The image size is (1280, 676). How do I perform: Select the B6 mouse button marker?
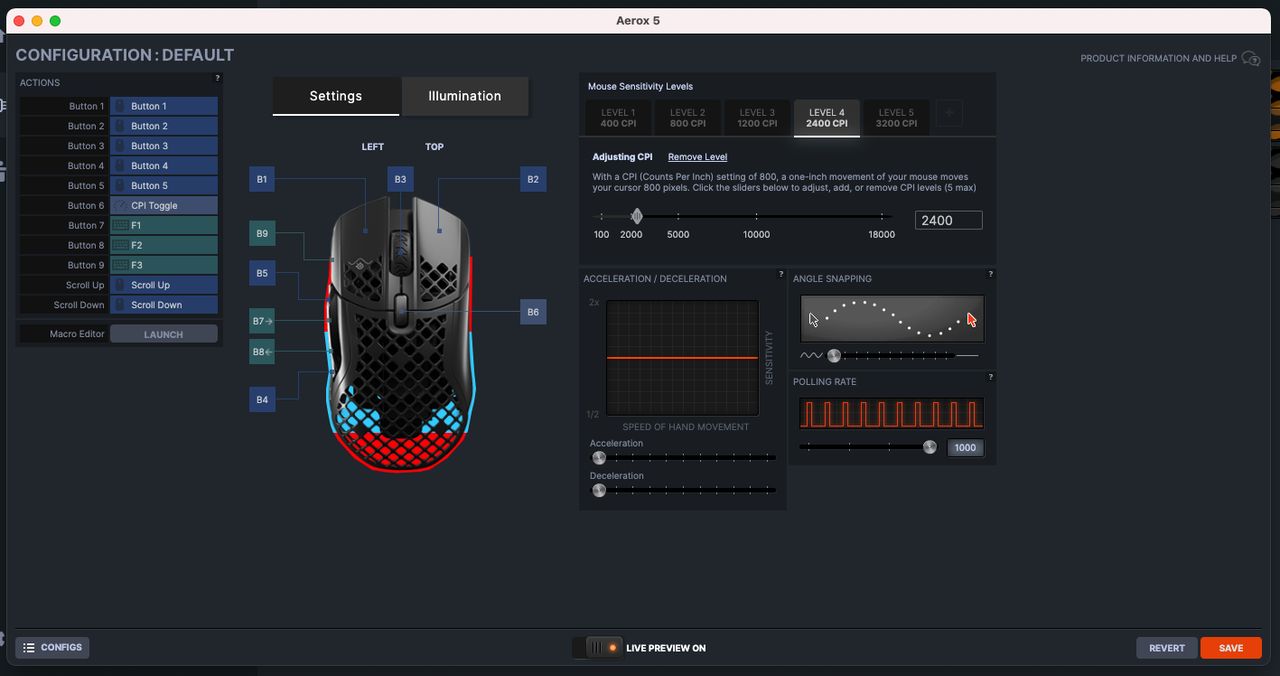point(533,312)
